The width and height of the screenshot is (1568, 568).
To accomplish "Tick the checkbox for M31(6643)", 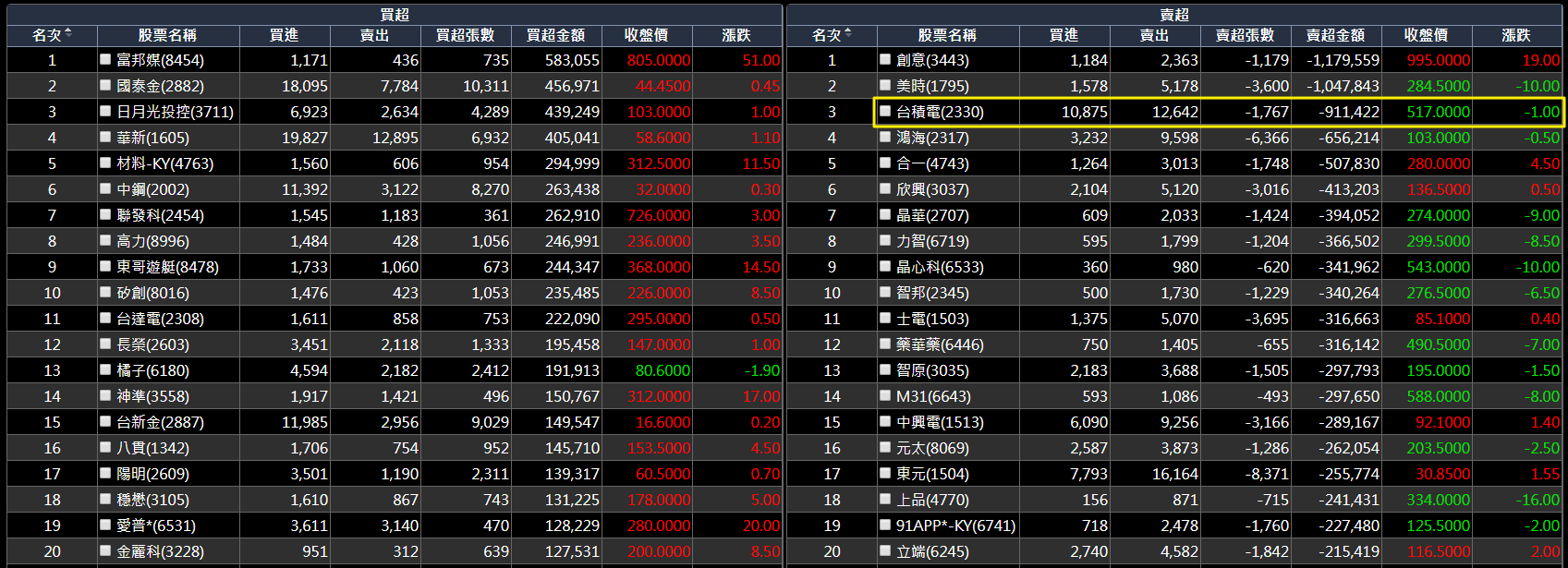I will point(885,396).
